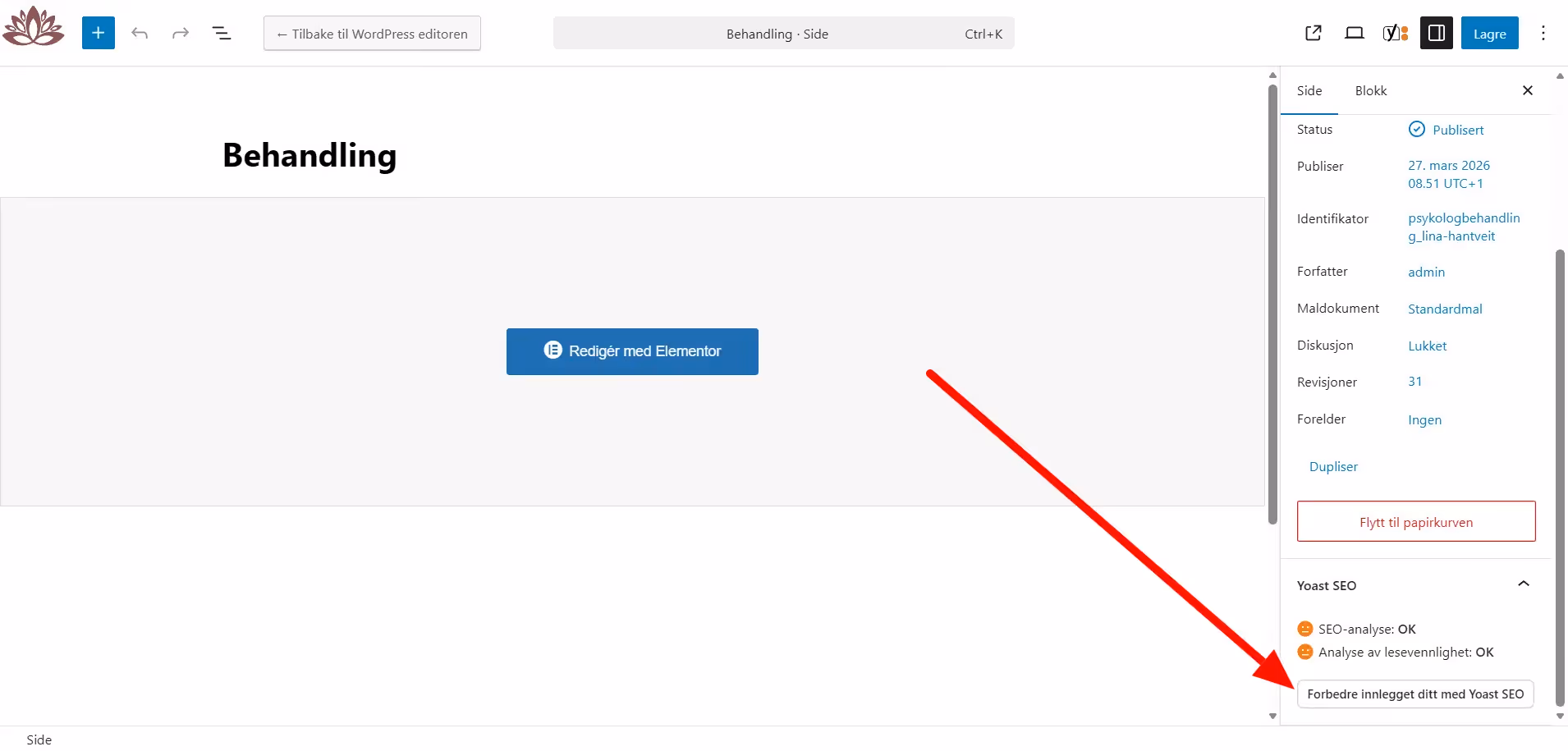This screenshot has width=1568, height=751.
Task: Open the Publisert status setting
Action: pos(1458,130)
